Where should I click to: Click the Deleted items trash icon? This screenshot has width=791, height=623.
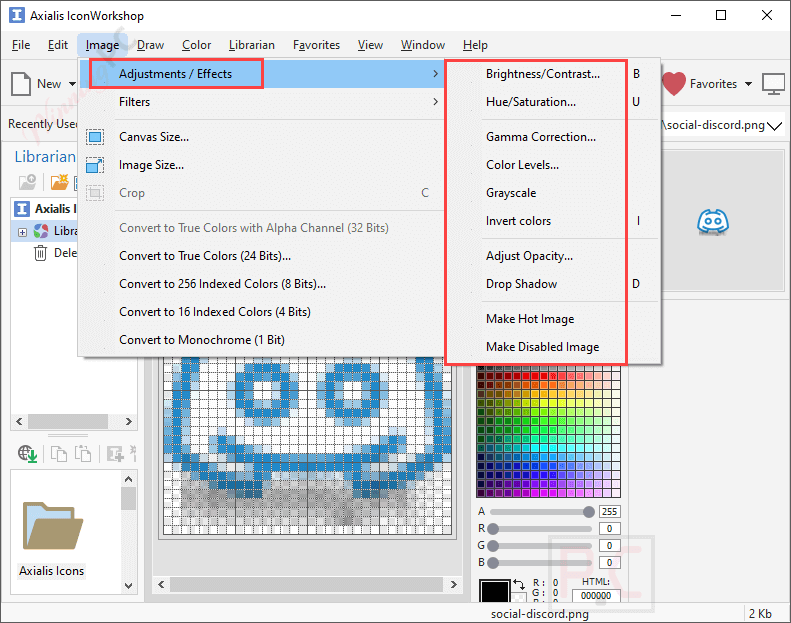click(40, 253)
